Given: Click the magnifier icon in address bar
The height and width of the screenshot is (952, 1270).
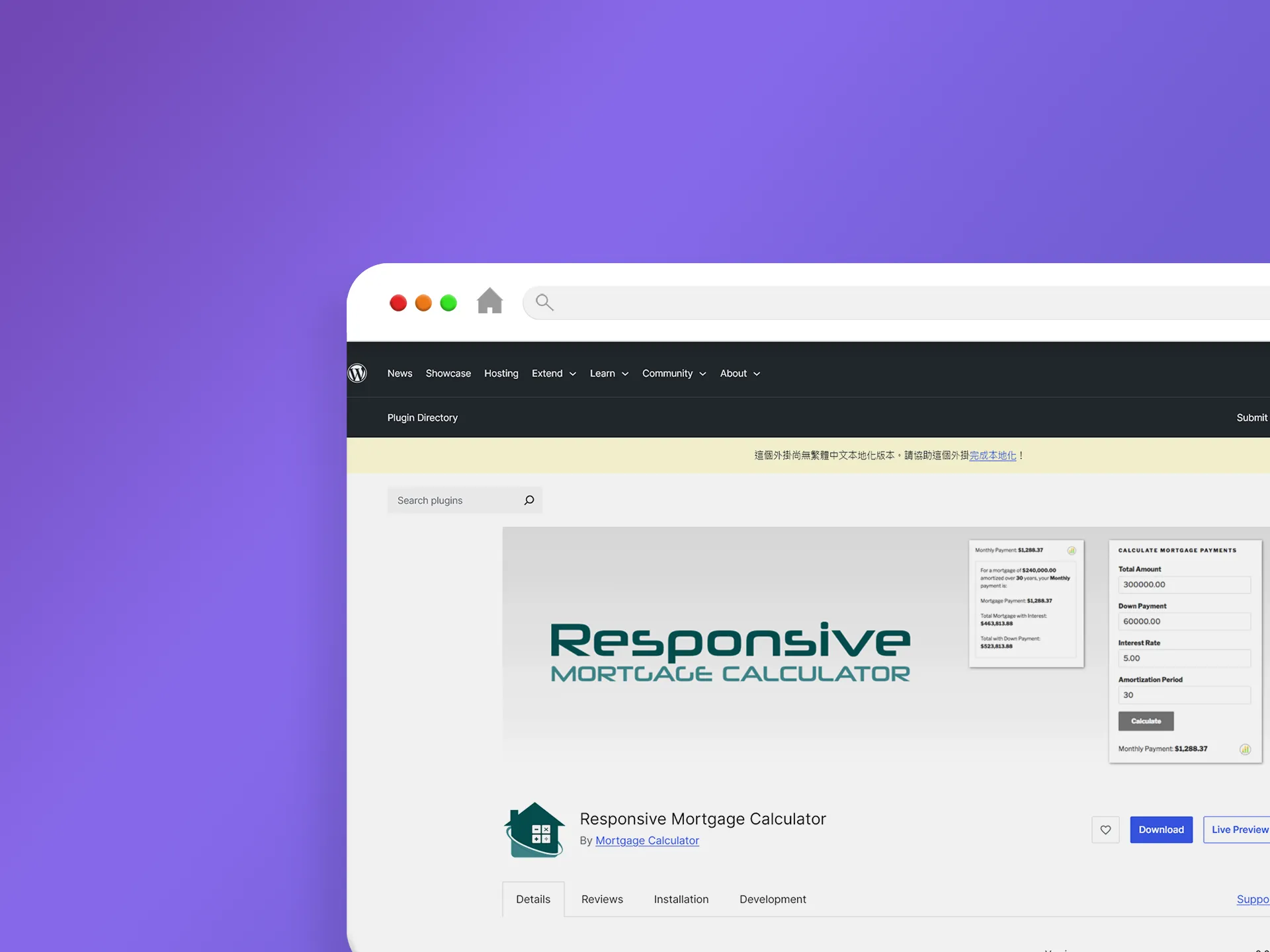Looking at the screenshot, I should pyautogui.click(x=544, y=303).
